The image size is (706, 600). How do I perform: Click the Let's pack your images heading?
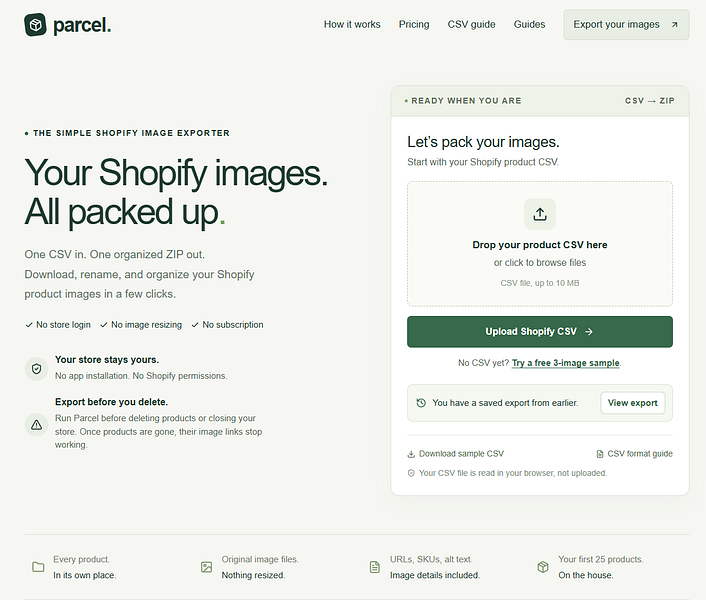coord(483,142)
